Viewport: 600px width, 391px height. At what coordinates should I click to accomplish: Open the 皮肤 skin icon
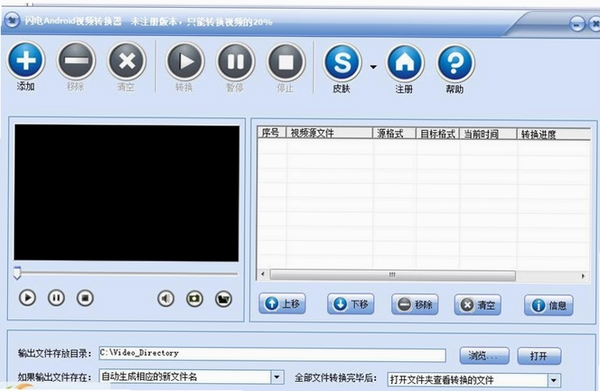[342, 62]
